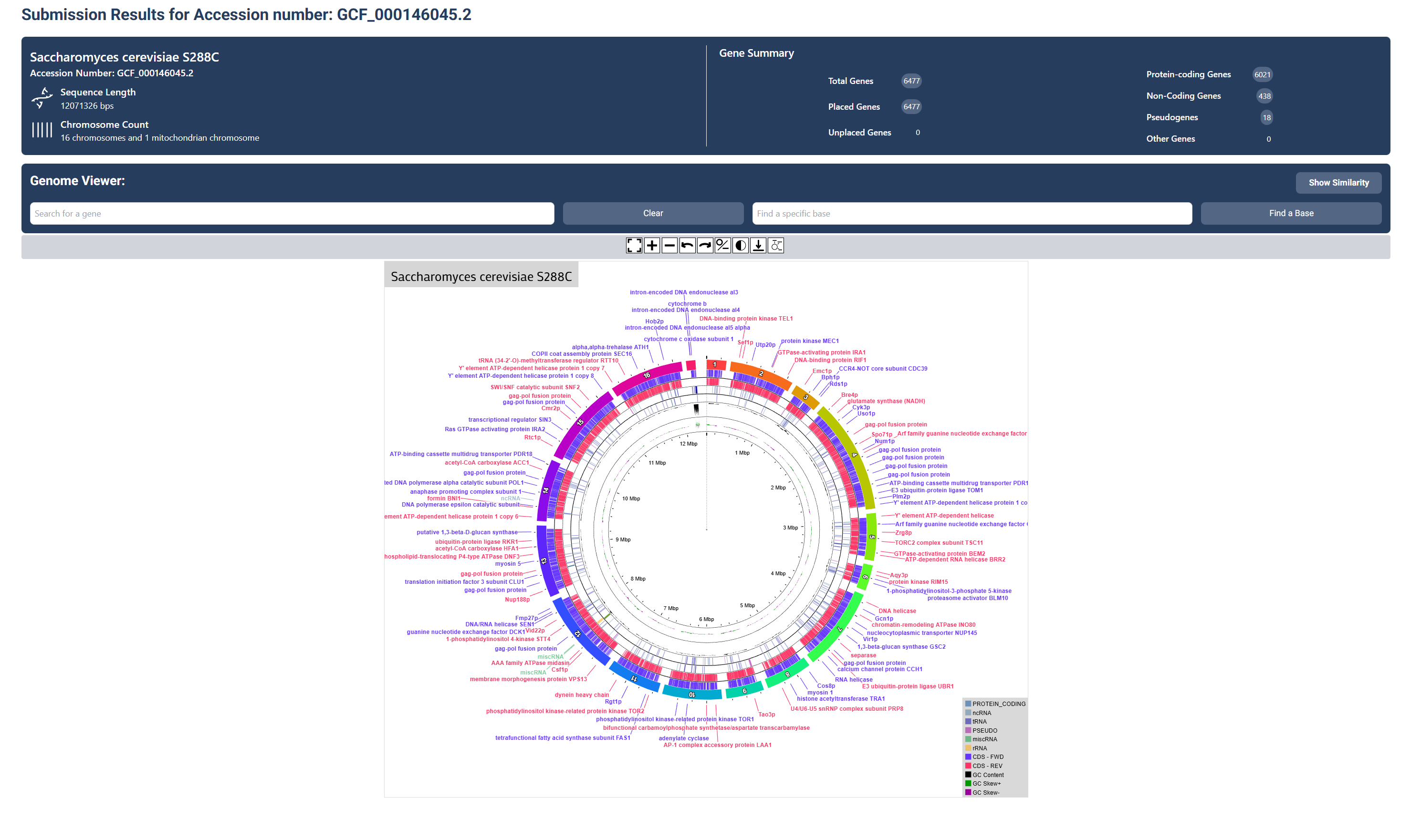
Task: Click the Find a specific base field
Action: 972,213
